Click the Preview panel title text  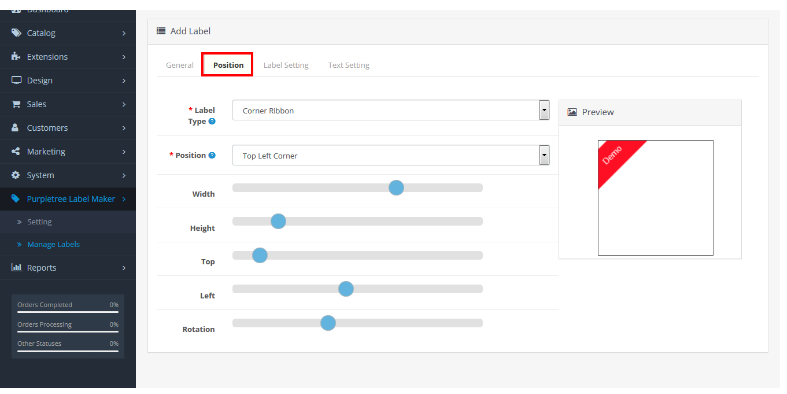[x=598, y=112]
